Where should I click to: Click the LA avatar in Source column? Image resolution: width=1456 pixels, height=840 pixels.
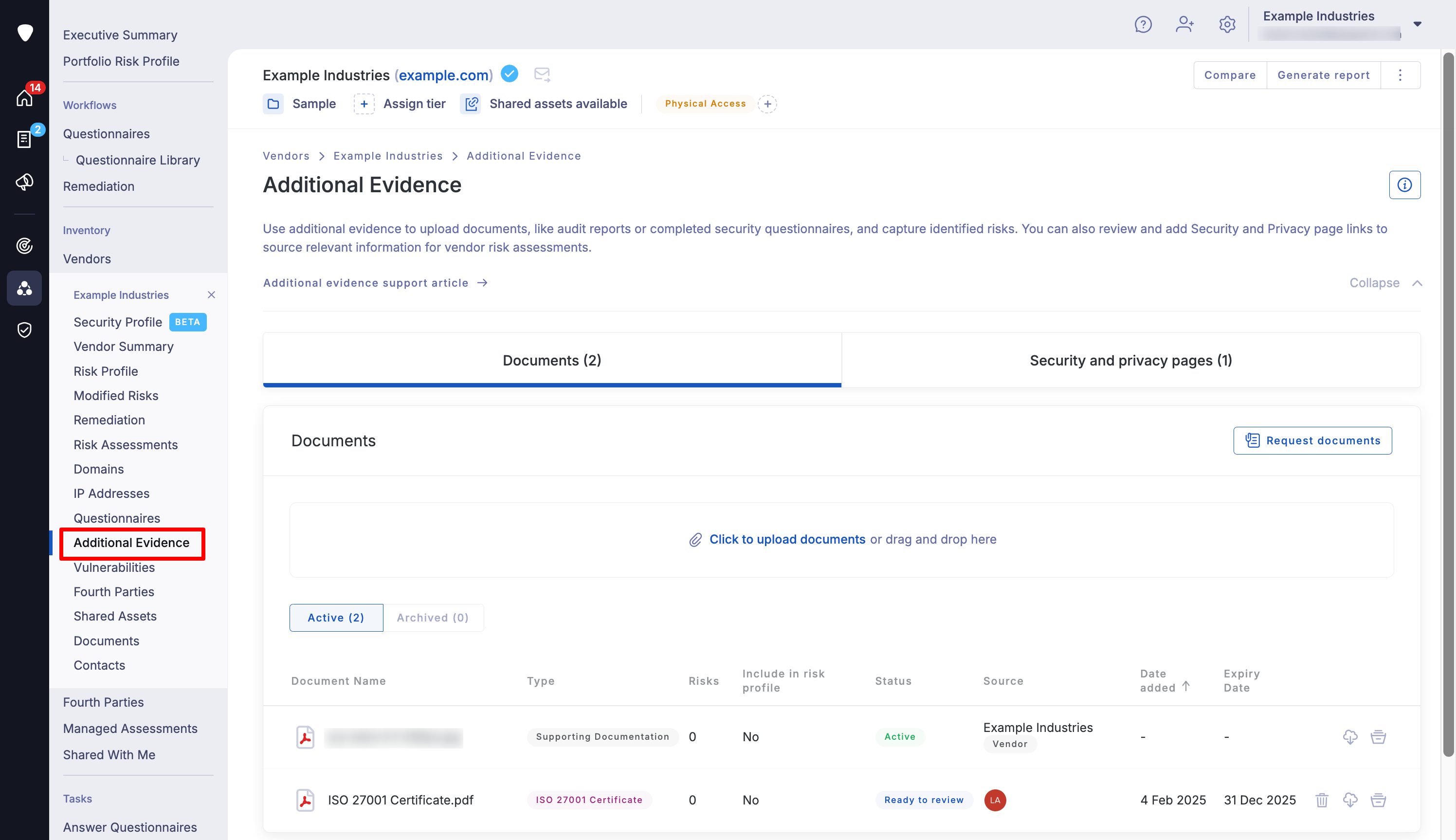pyautogui.click(x=995, y=800)
